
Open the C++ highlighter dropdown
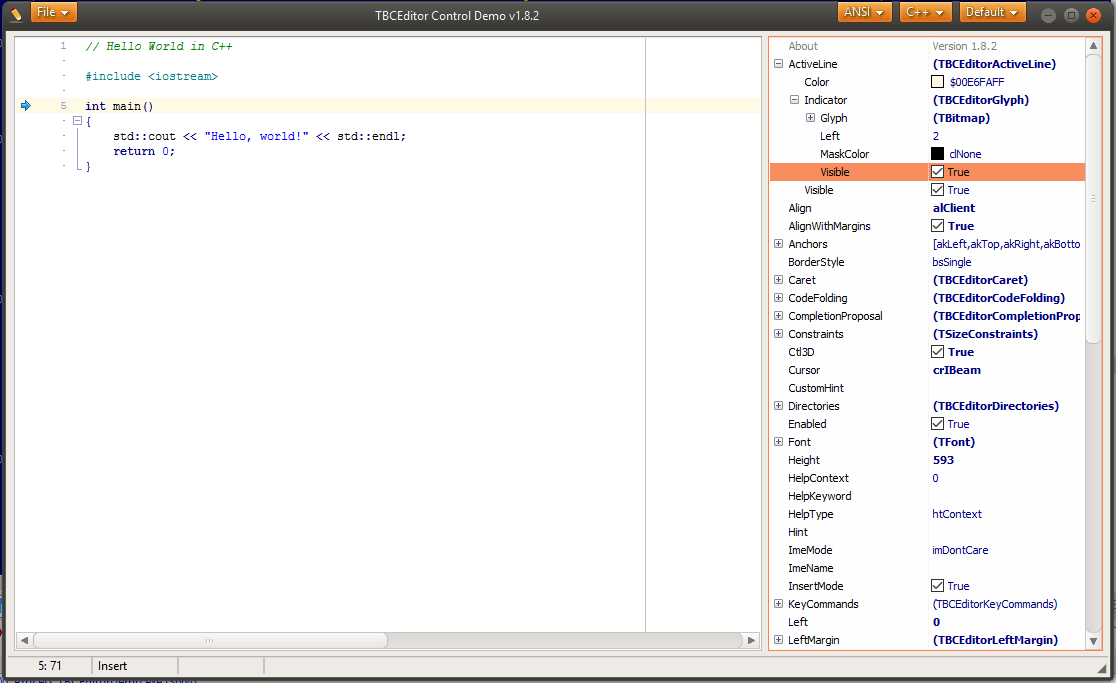coord(925,13)
